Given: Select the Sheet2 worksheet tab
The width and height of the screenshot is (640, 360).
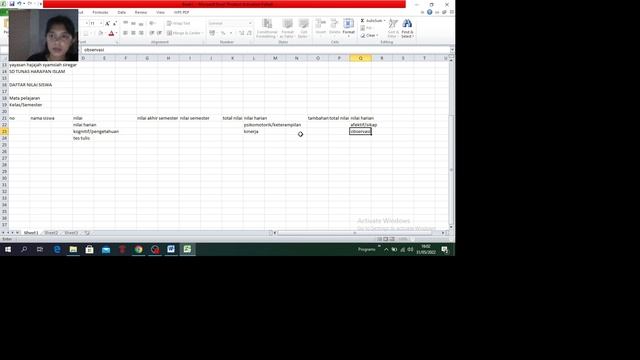Looking at the screenshot, I should point(51,233).
